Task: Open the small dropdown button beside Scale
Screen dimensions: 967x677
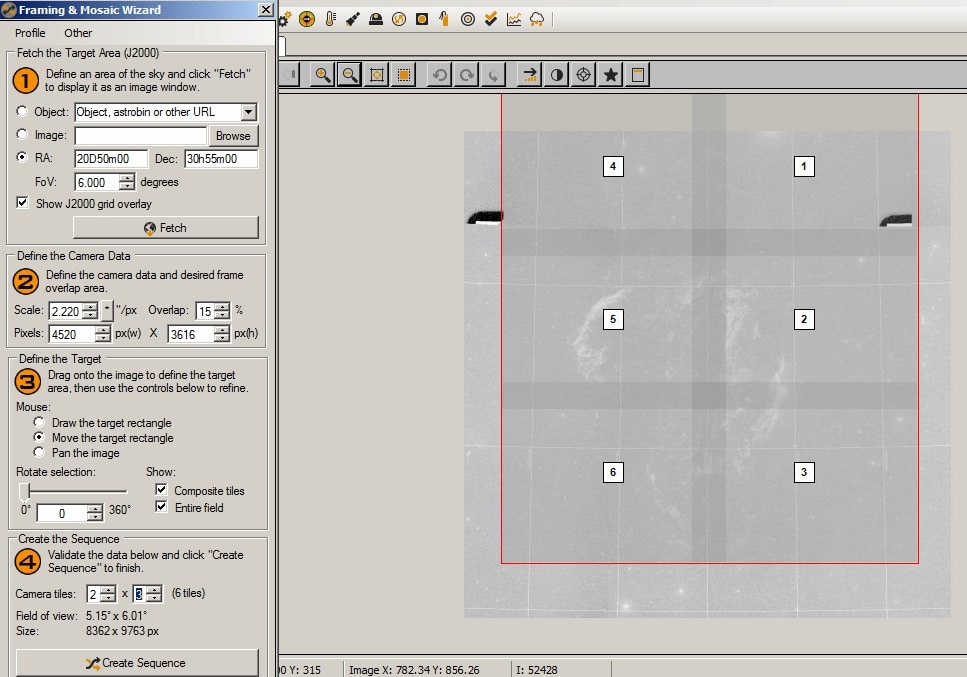Action: click(107, 310)
